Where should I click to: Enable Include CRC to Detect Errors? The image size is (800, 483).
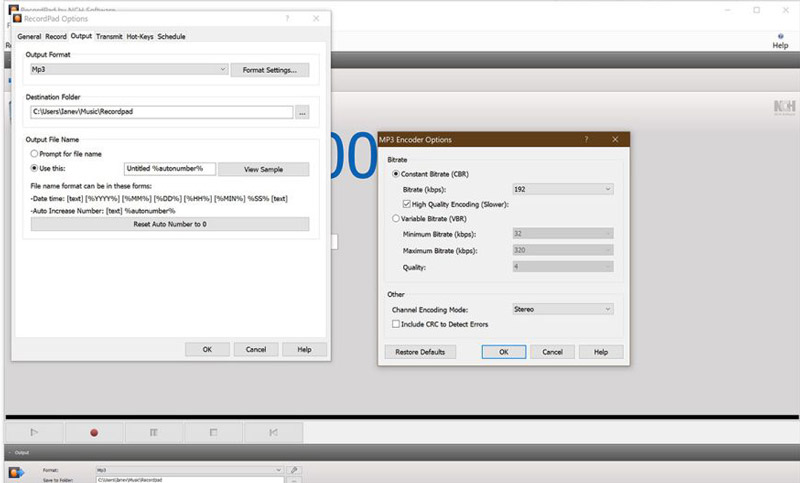point(395,324)
